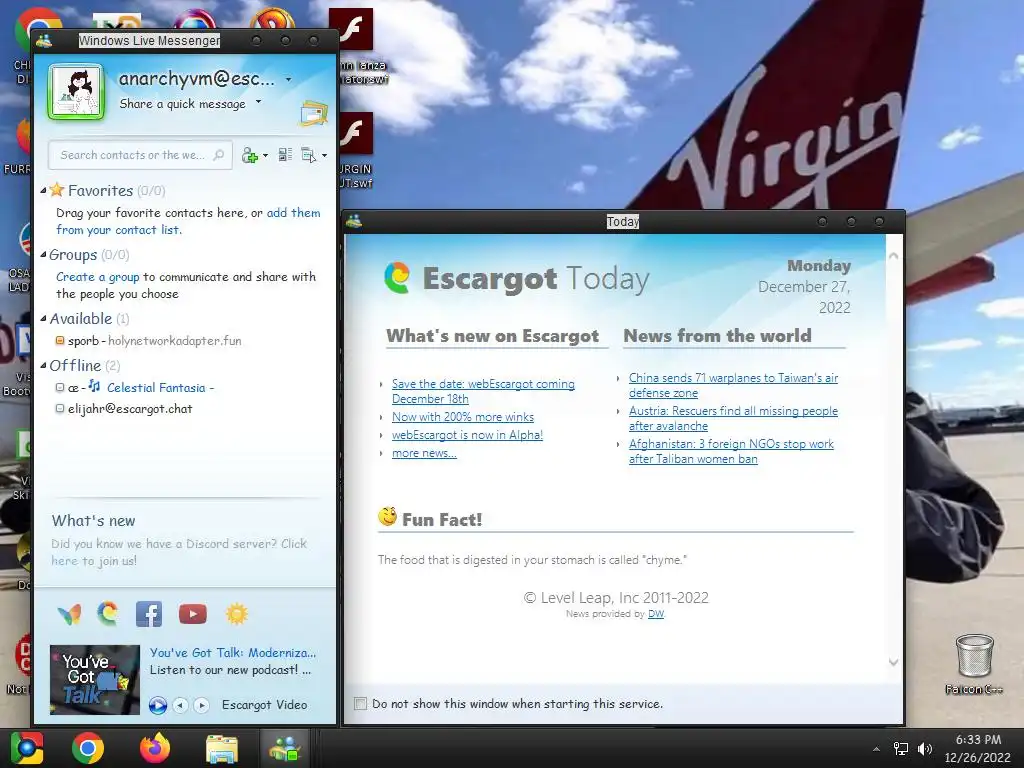Click the DW news provider link
The height and width of the screenshot is (768, 1024).
[656, 614]
